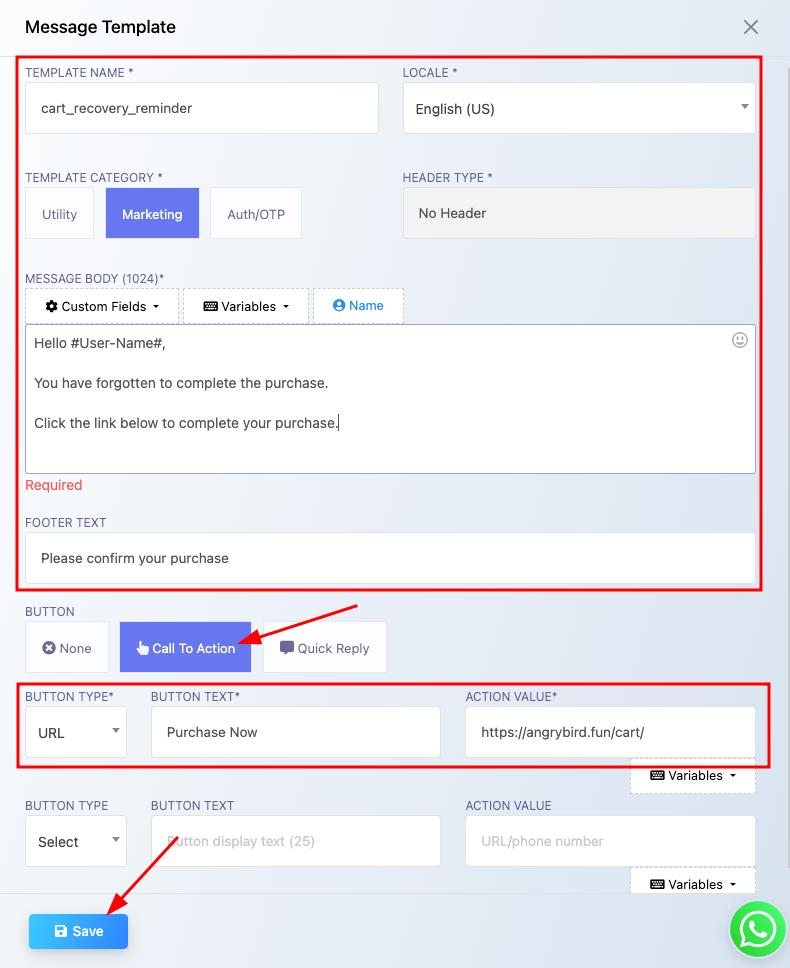Expand the Custom Fields dropdown
This screenshot has width=790, height=968.
(102, 306)
